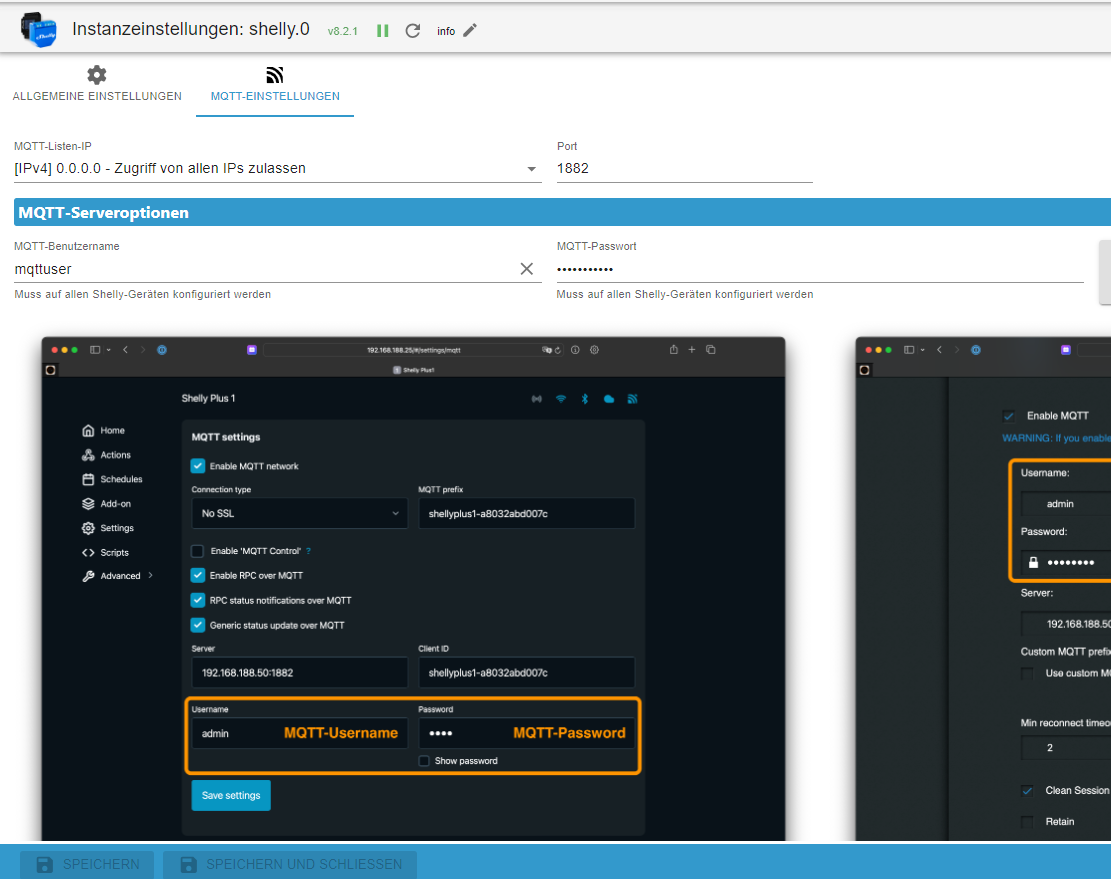Click Password field in Shelly Plus 1 screenshot
Screen dimensions: 1111x879
526,733
